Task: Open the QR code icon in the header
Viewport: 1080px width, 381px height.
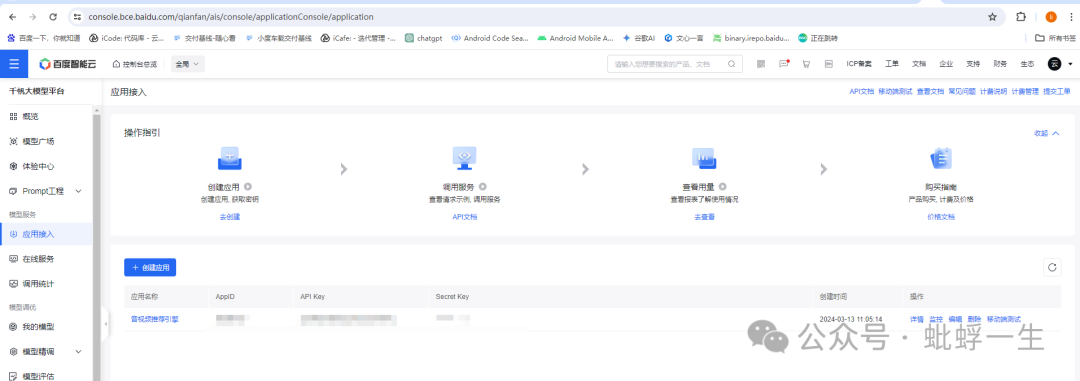Action: coord(761,64)
